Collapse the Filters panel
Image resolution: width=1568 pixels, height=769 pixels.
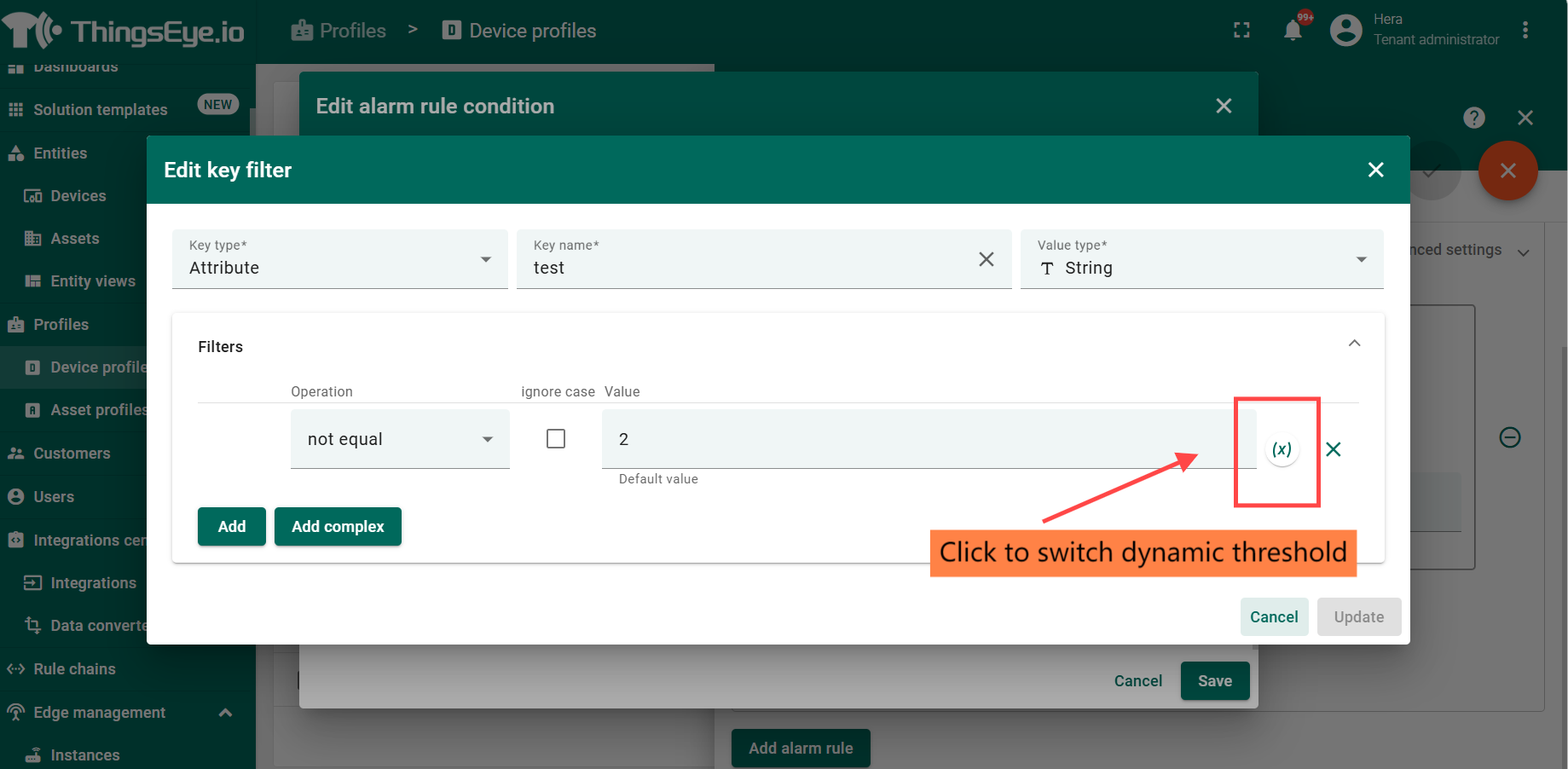pos(1354,344)
